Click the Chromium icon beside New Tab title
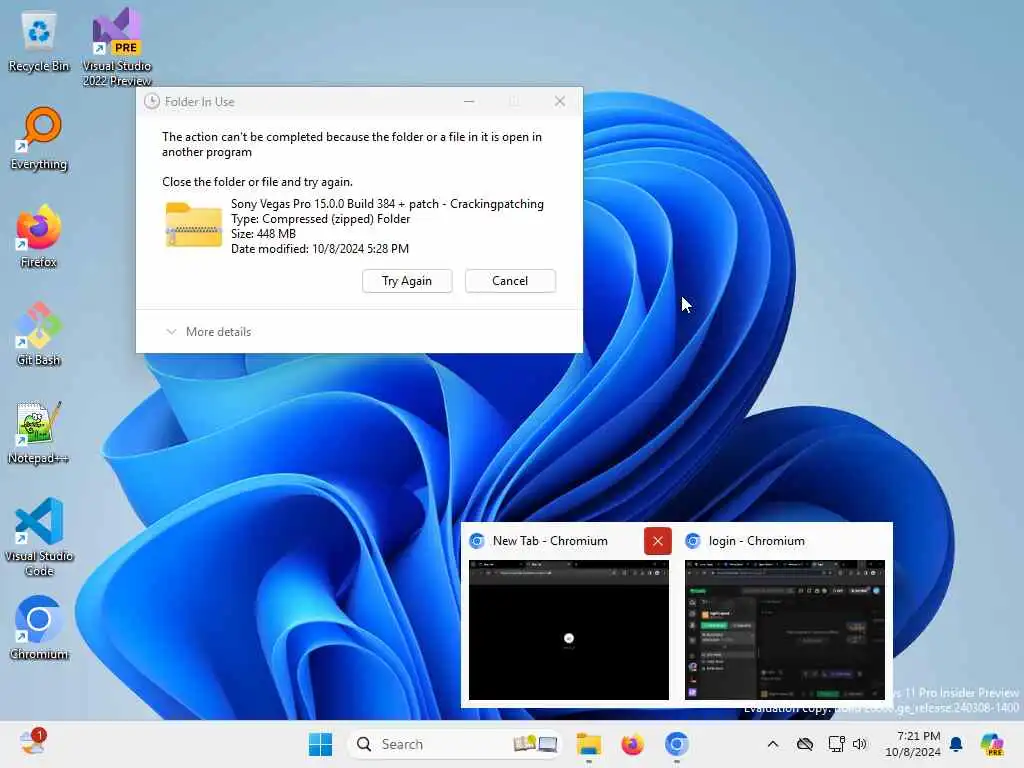Image resolution: width=1024 pixels, height=768 pixels. 477,541
